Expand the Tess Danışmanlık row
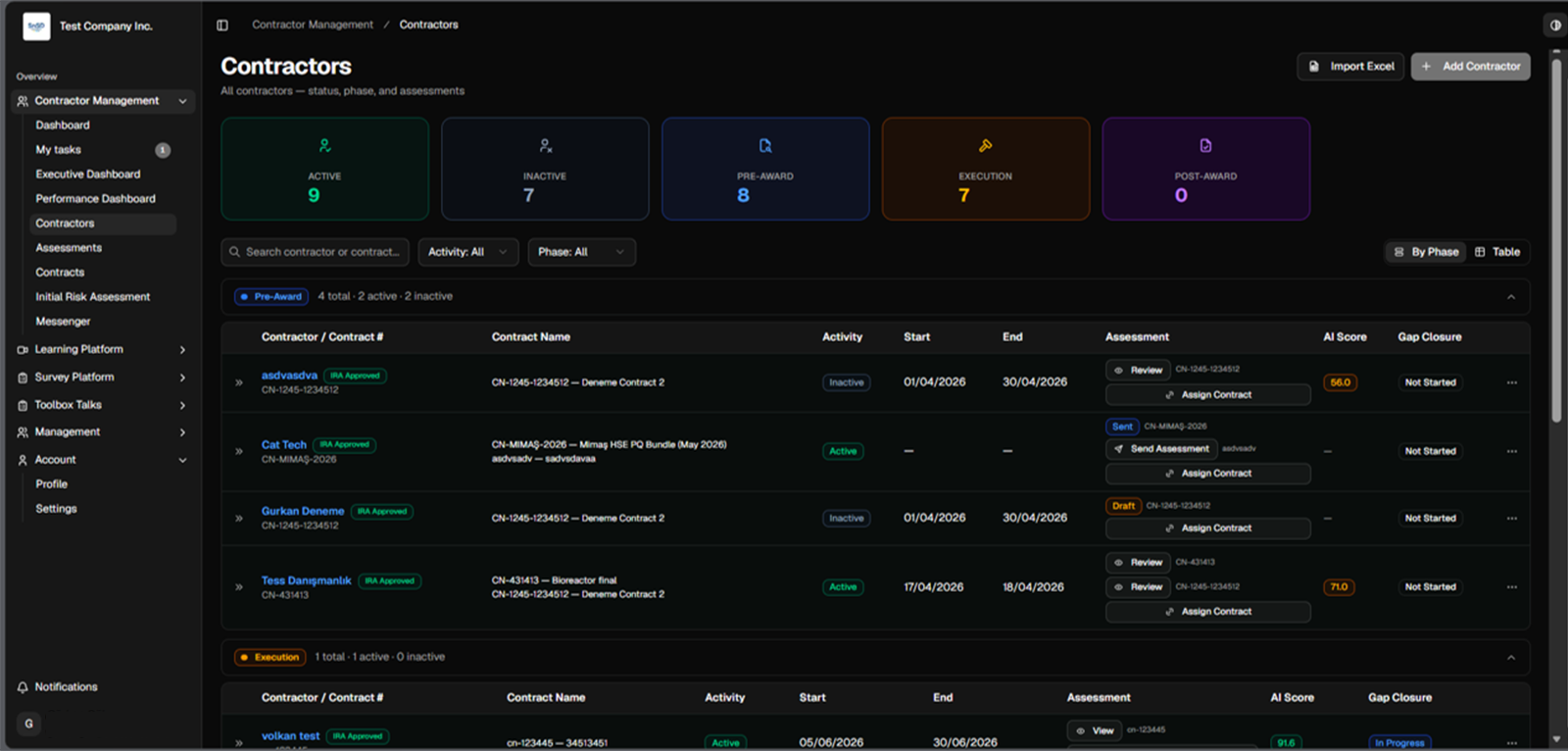The height and width of the screenshot is (751, 1568). 239,587
